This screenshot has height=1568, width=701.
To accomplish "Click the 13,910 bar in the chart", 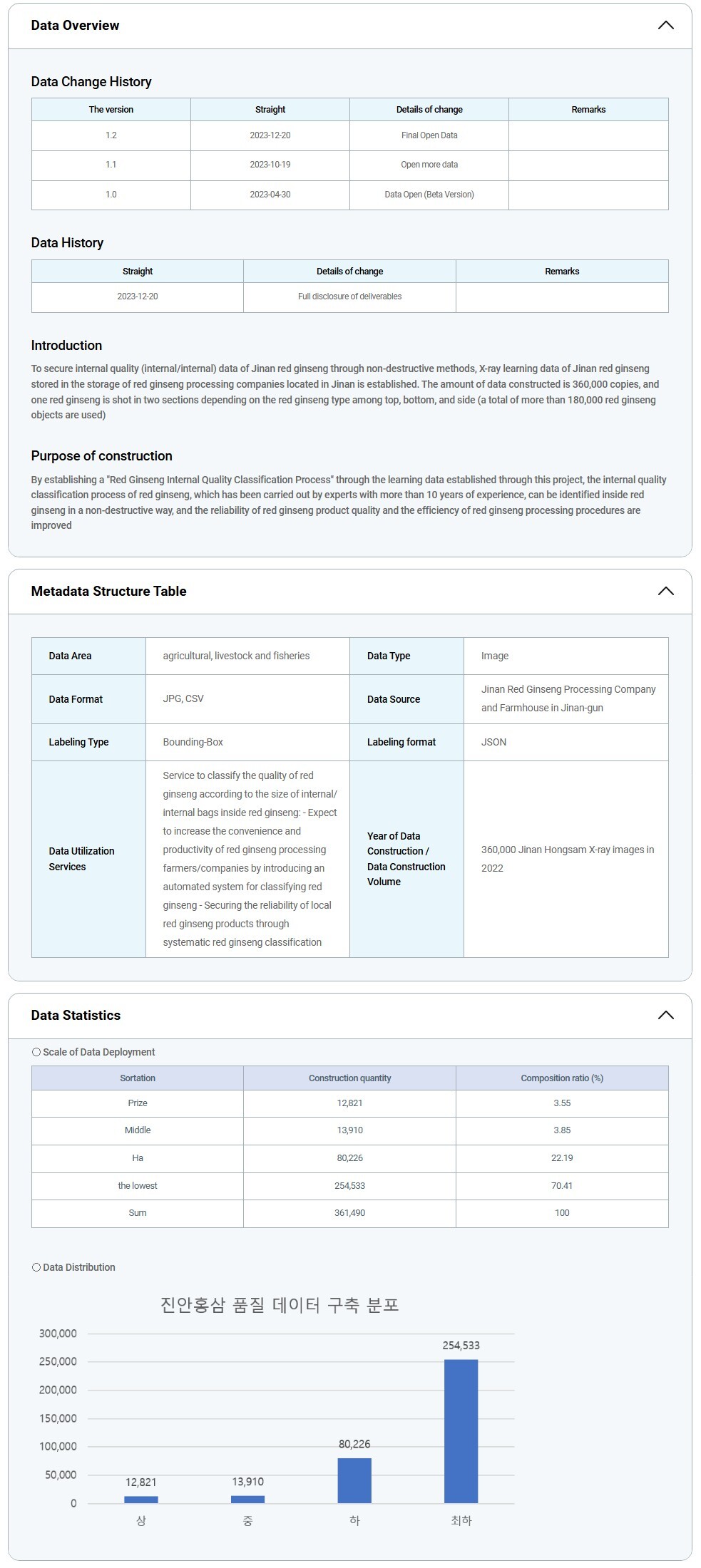I will (247, 1499).
